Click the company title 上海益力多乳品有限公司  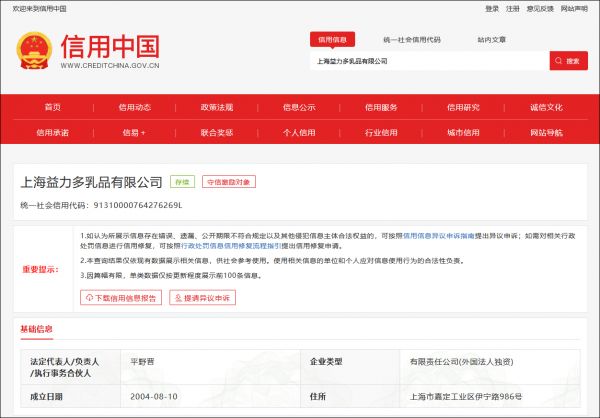91,182
